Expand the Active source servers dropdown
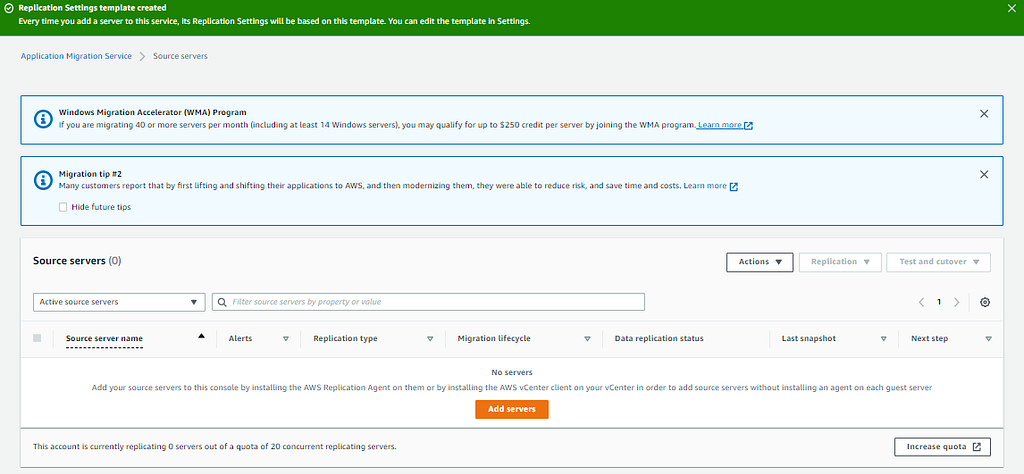 119,302
